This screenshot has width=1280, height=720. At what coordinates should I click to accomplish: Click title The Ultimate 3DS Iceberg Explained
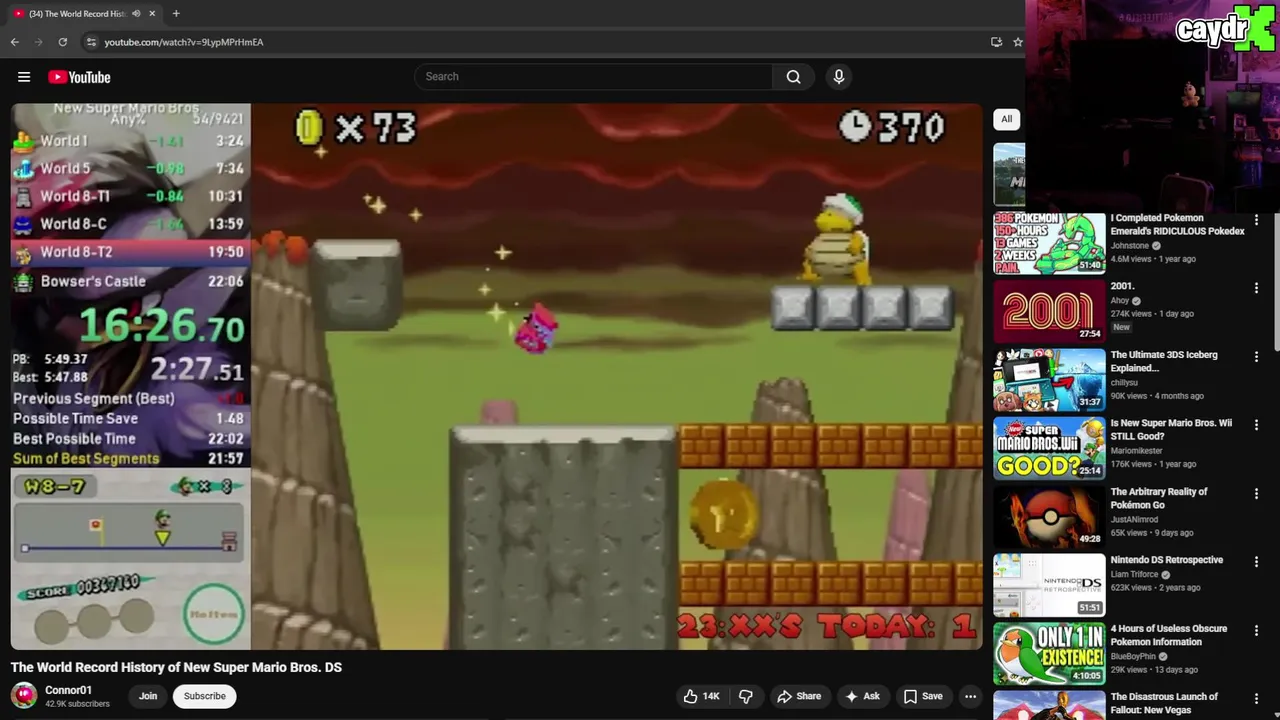(1164, 361)
